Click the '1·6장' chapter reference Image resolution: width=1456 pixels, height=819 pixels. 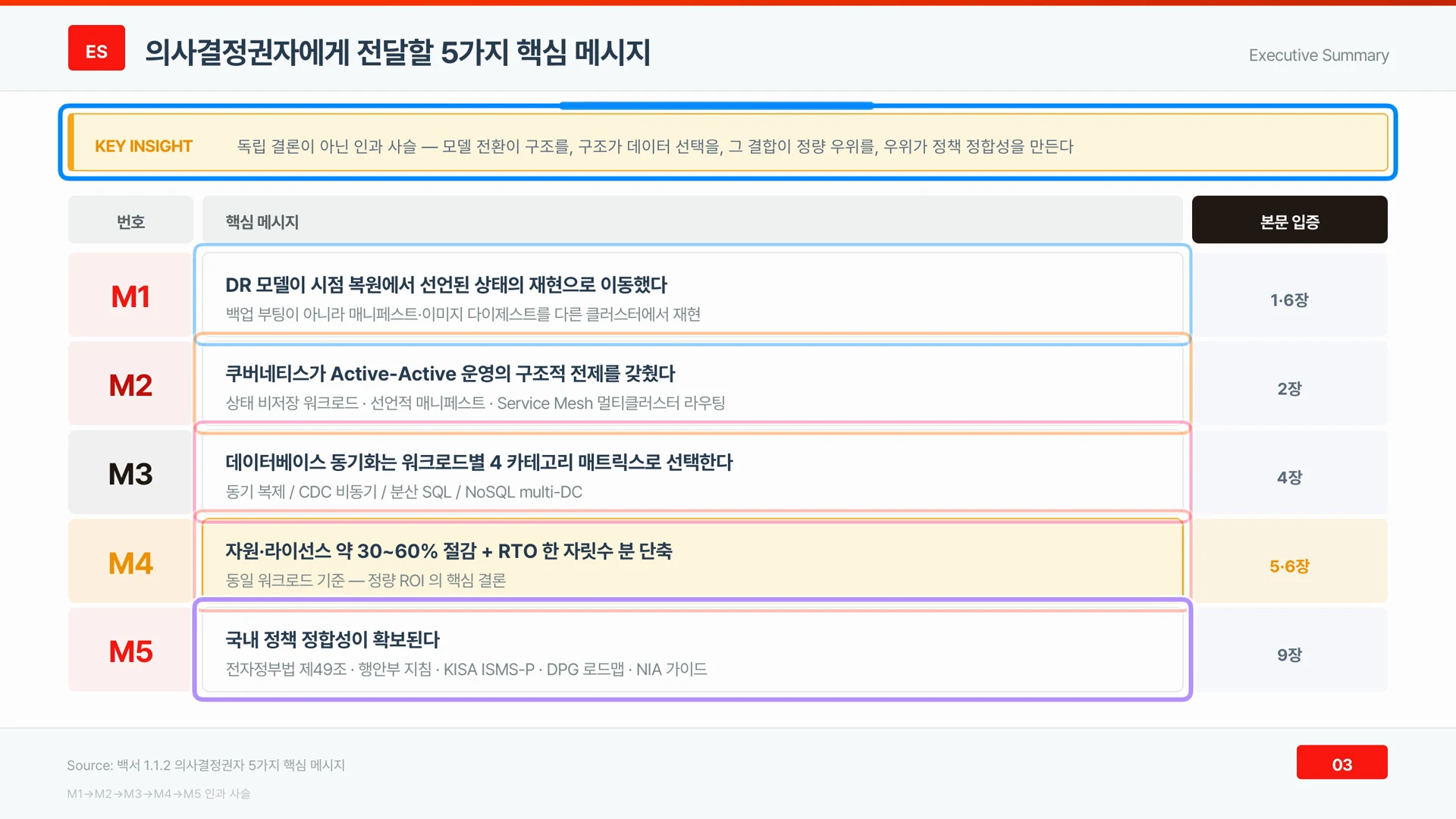coord(1289,300)
